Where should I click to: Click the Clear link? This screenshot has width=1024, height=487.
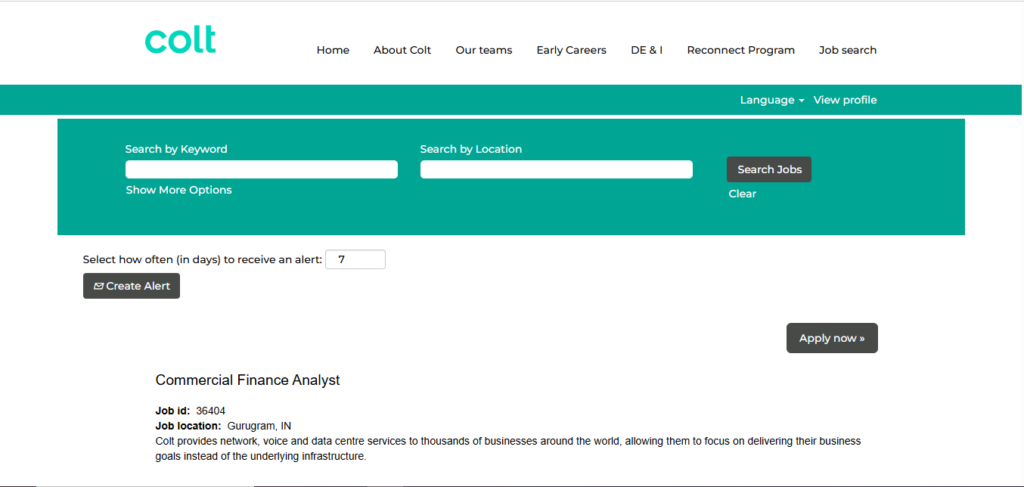[x=743, y=194]
